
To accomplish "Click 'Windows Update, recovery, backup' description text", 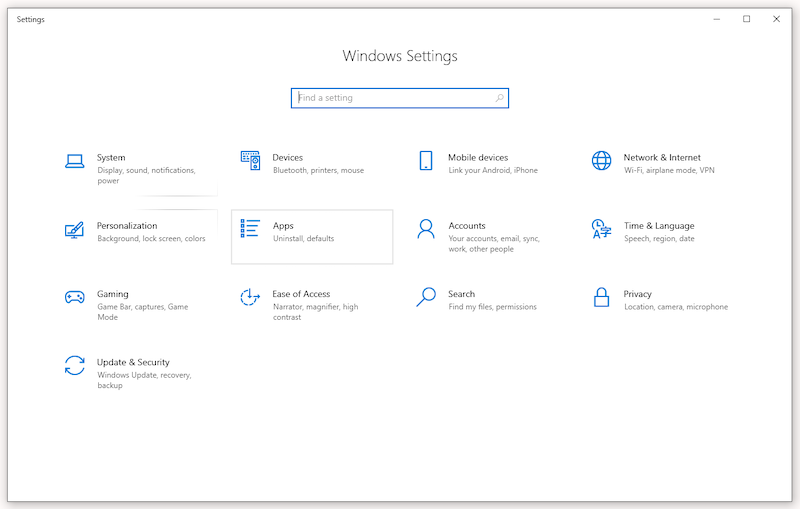I will coord(144,380).
